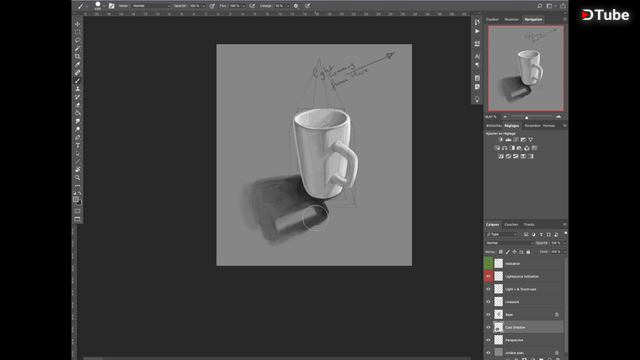Open brush Opacité value dropdown
640x360 pixels.
click(x=203, y=6)
